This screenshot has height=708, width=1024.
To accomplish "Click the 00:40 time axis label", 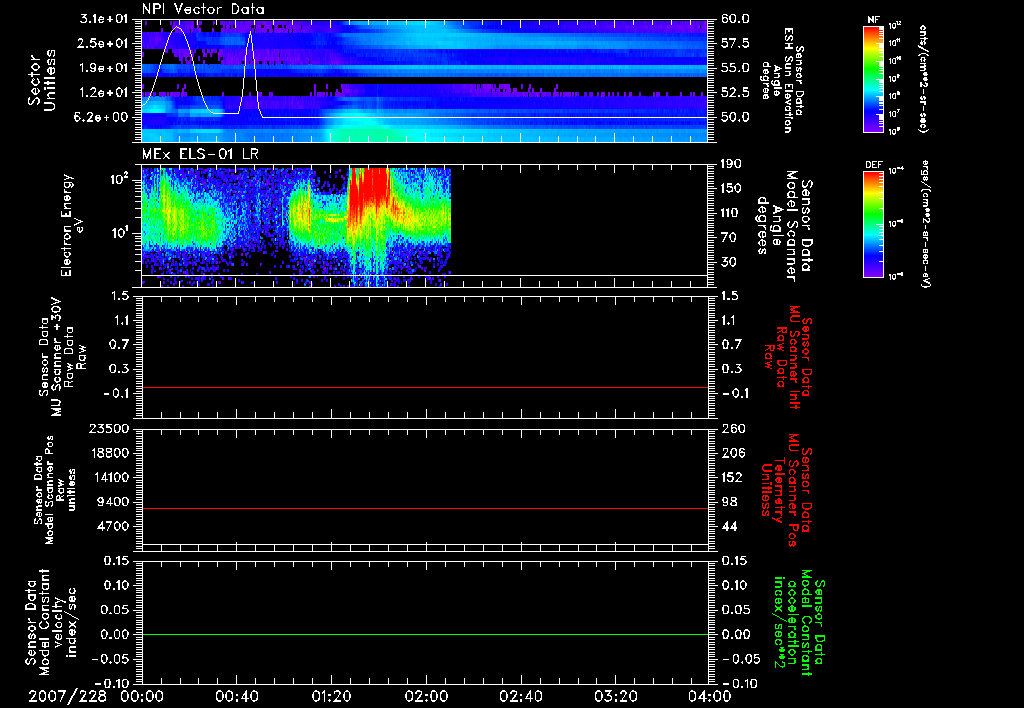I will click(236, 696).
